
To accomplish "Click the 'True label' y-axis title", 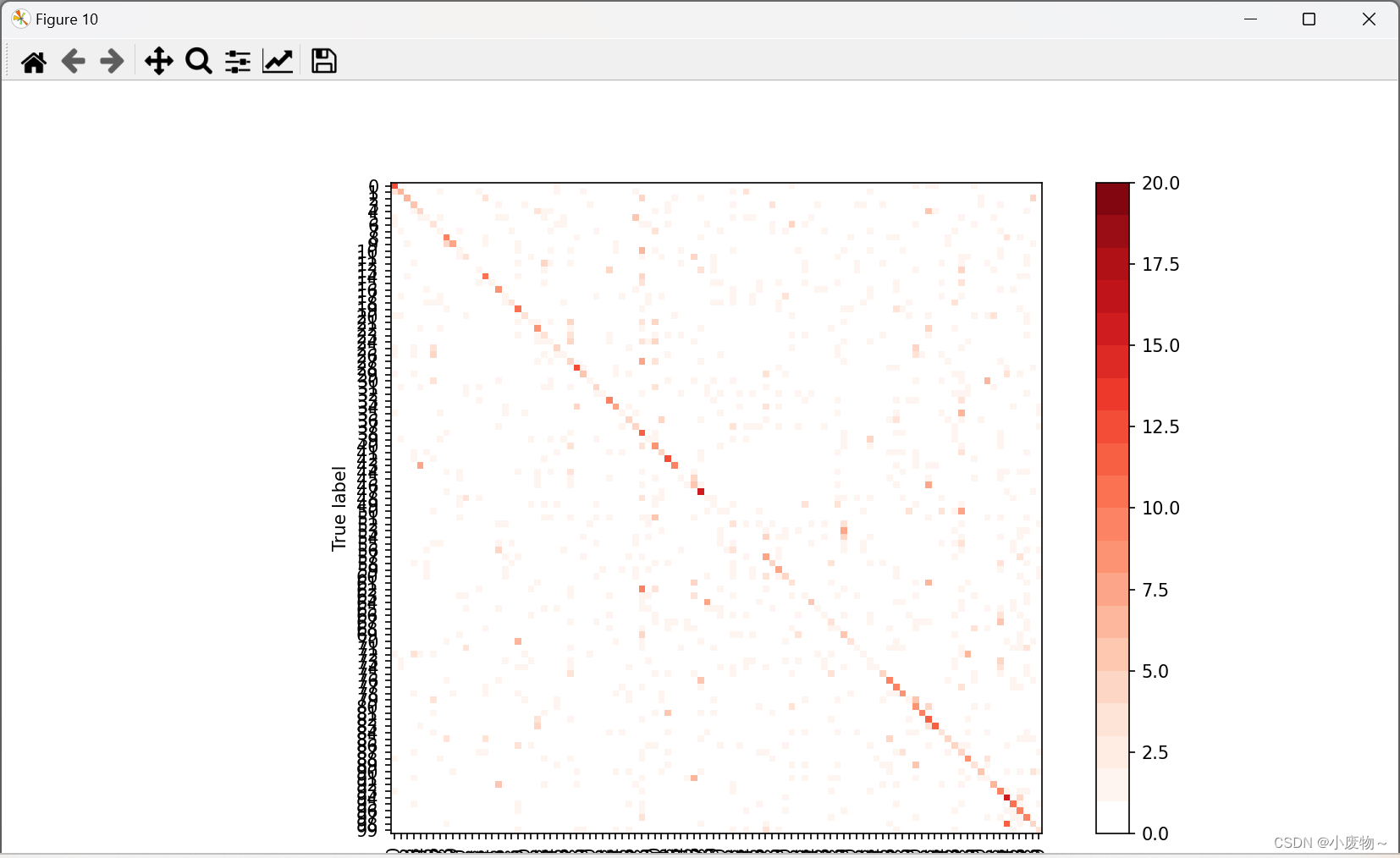I will (x=339, y=509).
